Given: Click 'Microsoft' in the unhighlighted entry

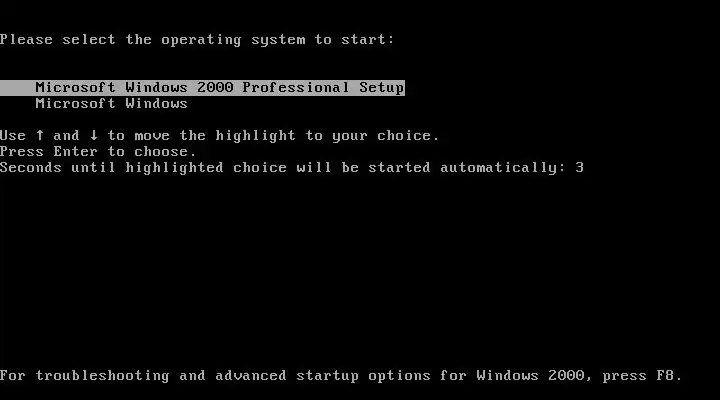Looking at the screenshot, I should (75, 104).
